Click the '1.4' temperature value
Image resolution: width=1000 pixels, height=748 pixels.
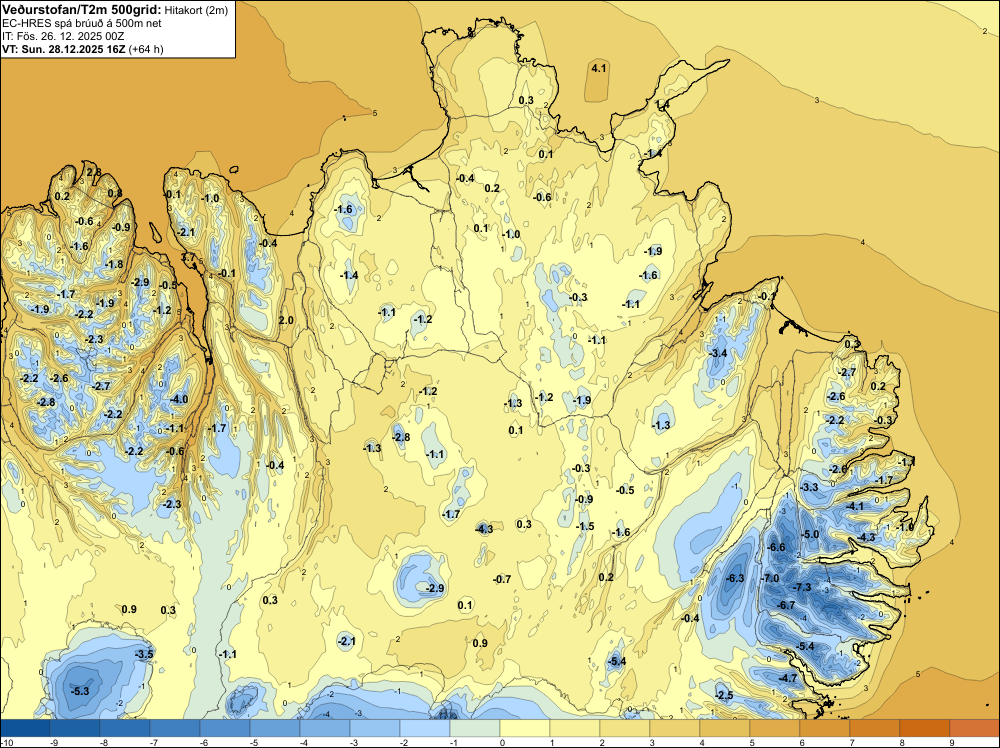tap(663, 105)
